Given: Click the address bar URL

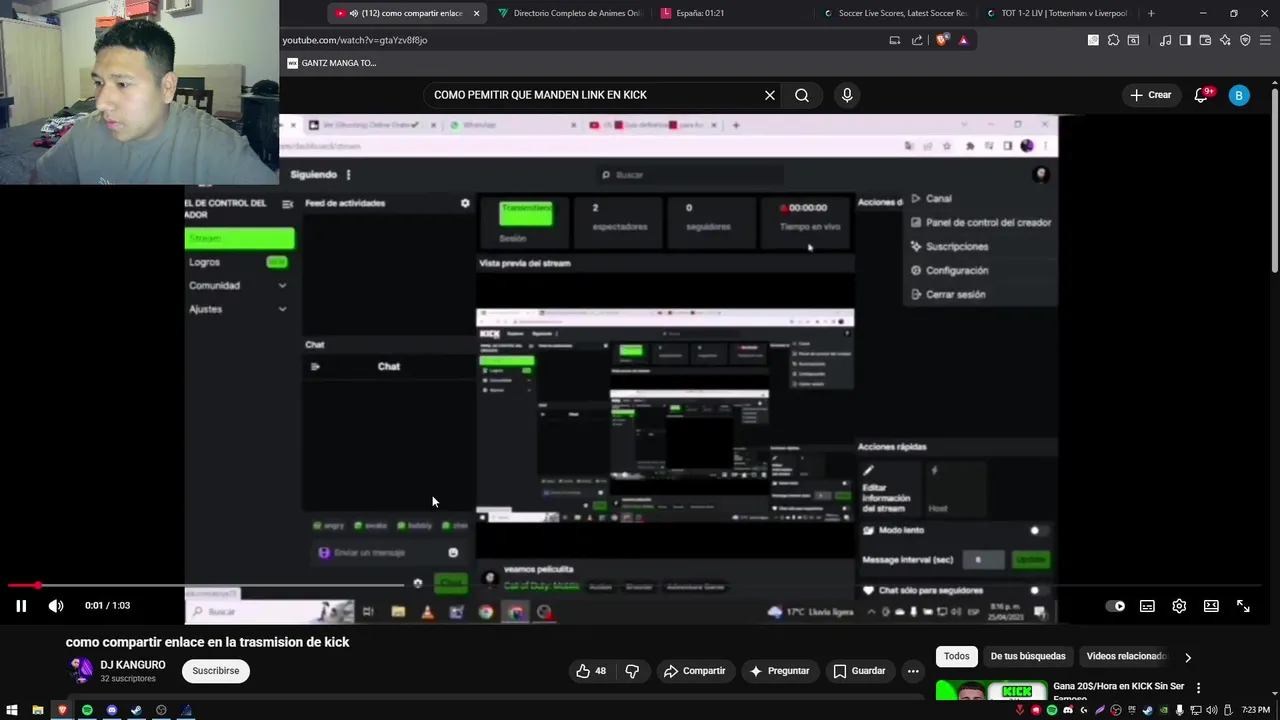Looking at the screenshot, I should coord(355,40).
